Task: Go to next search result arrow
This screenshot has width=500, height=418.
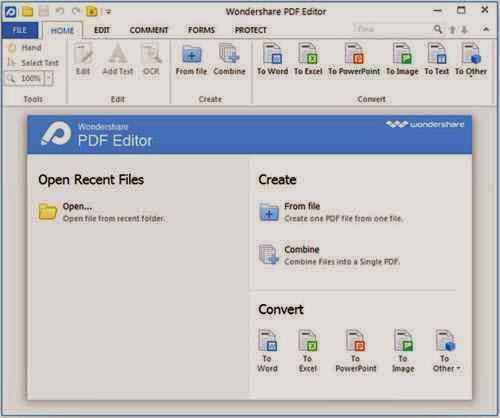Action: point(465,30)
